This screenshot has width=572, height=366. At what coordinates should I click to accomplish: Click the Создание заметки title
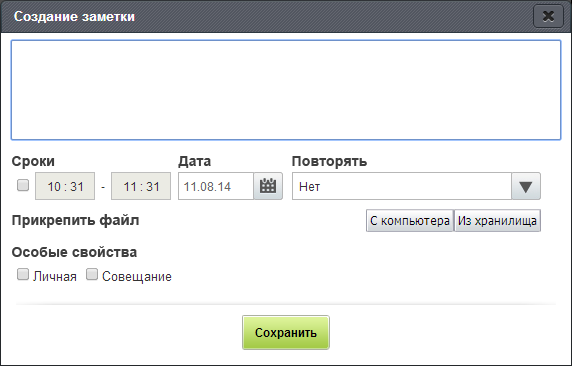point(74,16)
